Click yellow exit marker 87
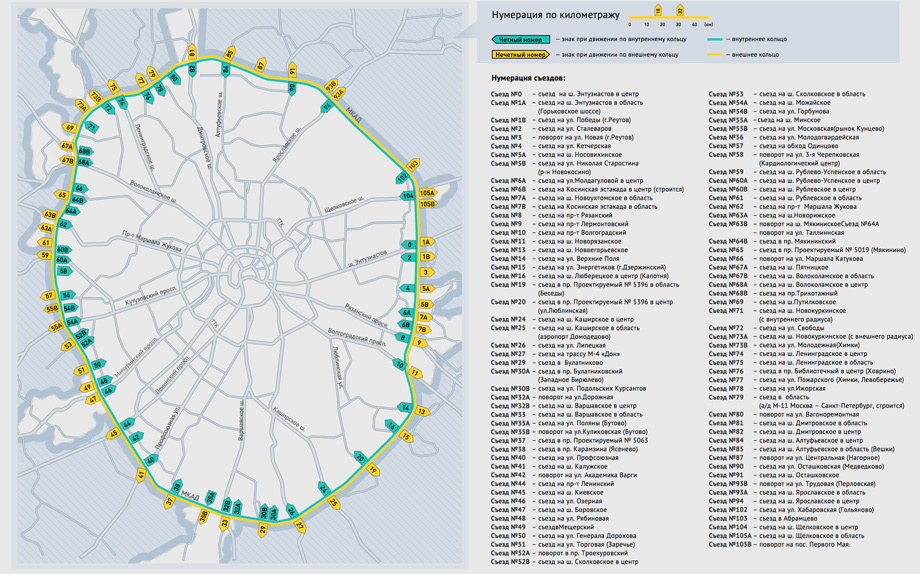 click(x=261, y=65)
